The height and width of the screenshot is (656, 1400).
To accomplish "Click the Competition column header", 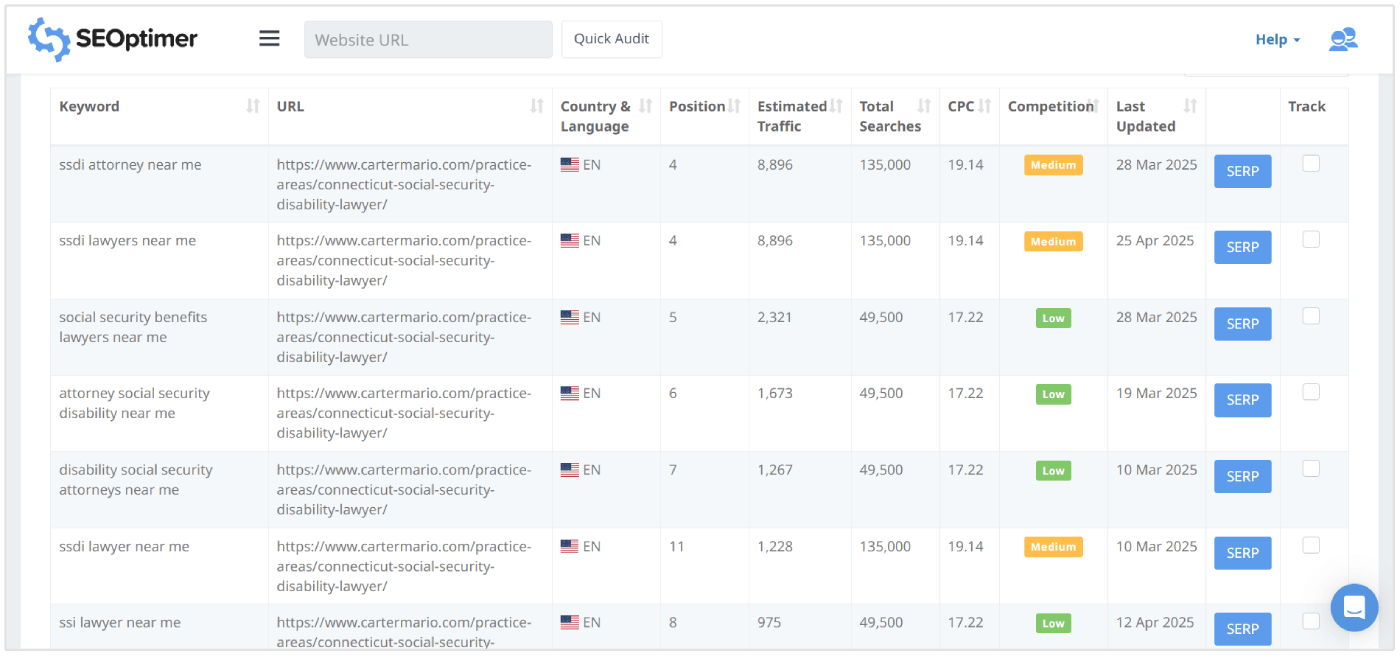I will click(1050, 107).
